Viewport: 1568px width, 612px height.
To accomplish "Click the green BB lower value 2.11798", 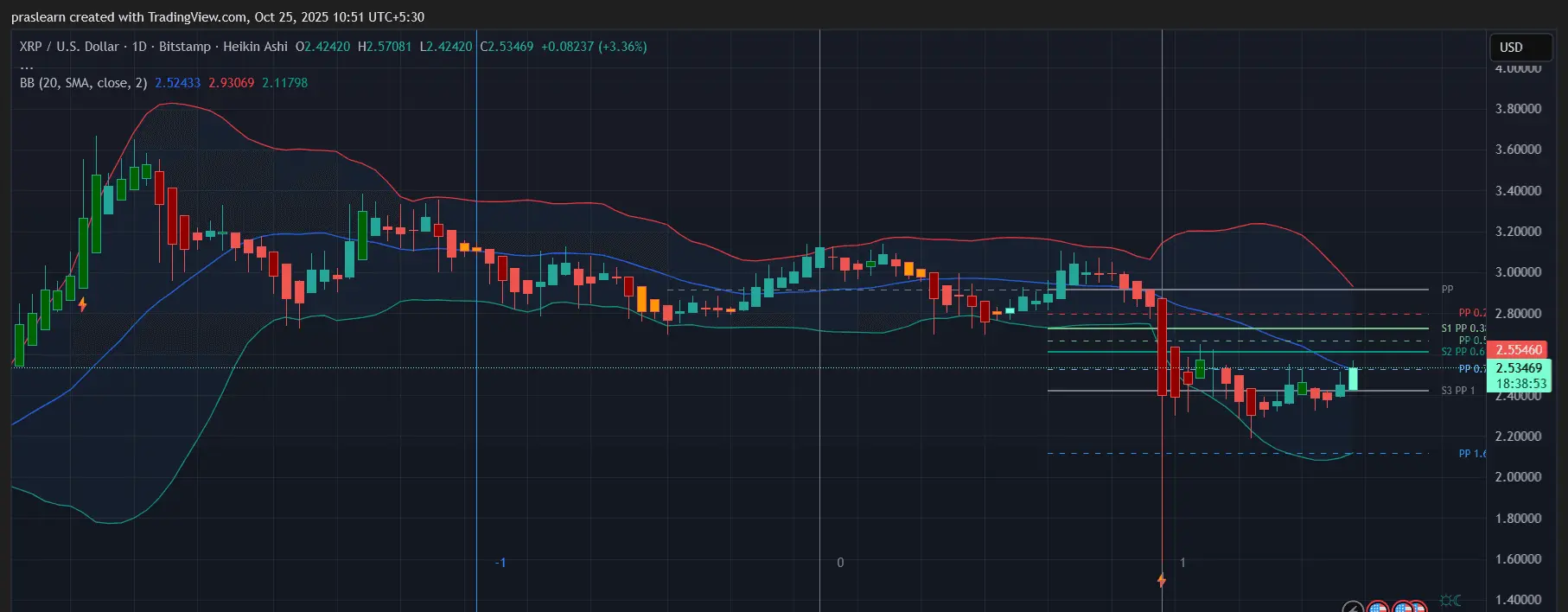I will pyautogui.click(x=284, y=83).
